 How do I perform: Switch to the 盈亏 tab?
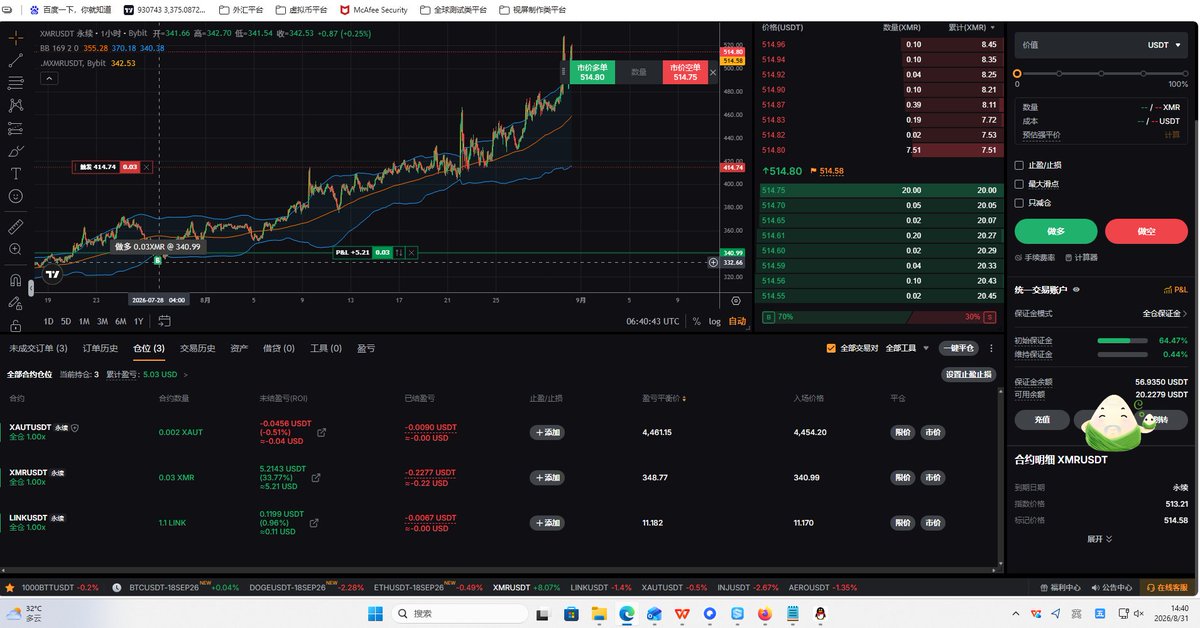click(366, 348)
